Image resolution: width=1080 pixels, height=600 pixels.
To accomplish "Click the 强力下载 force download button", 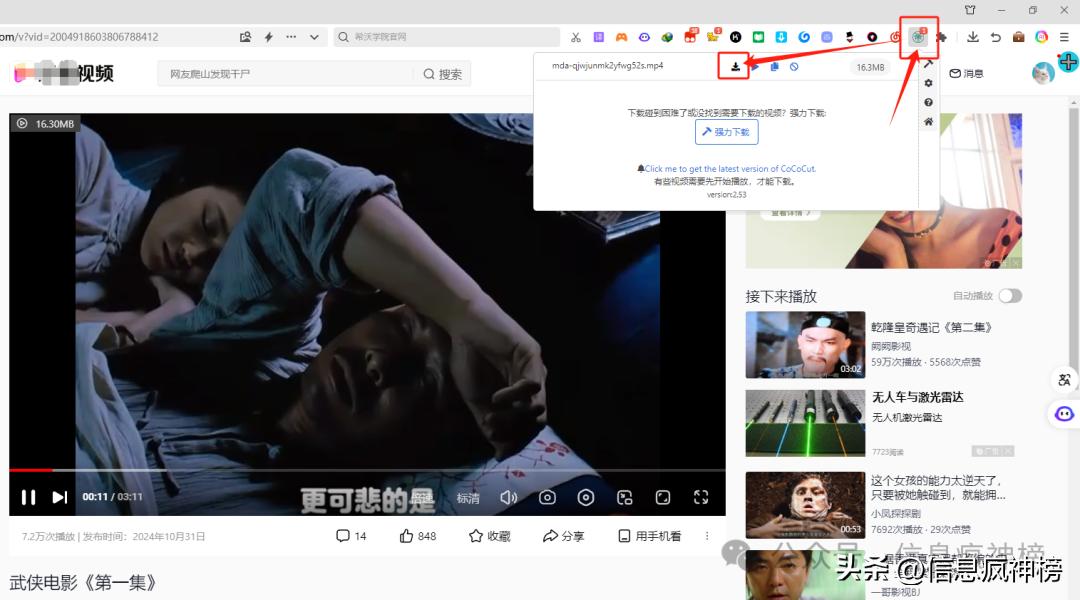I will coord(727,132).
